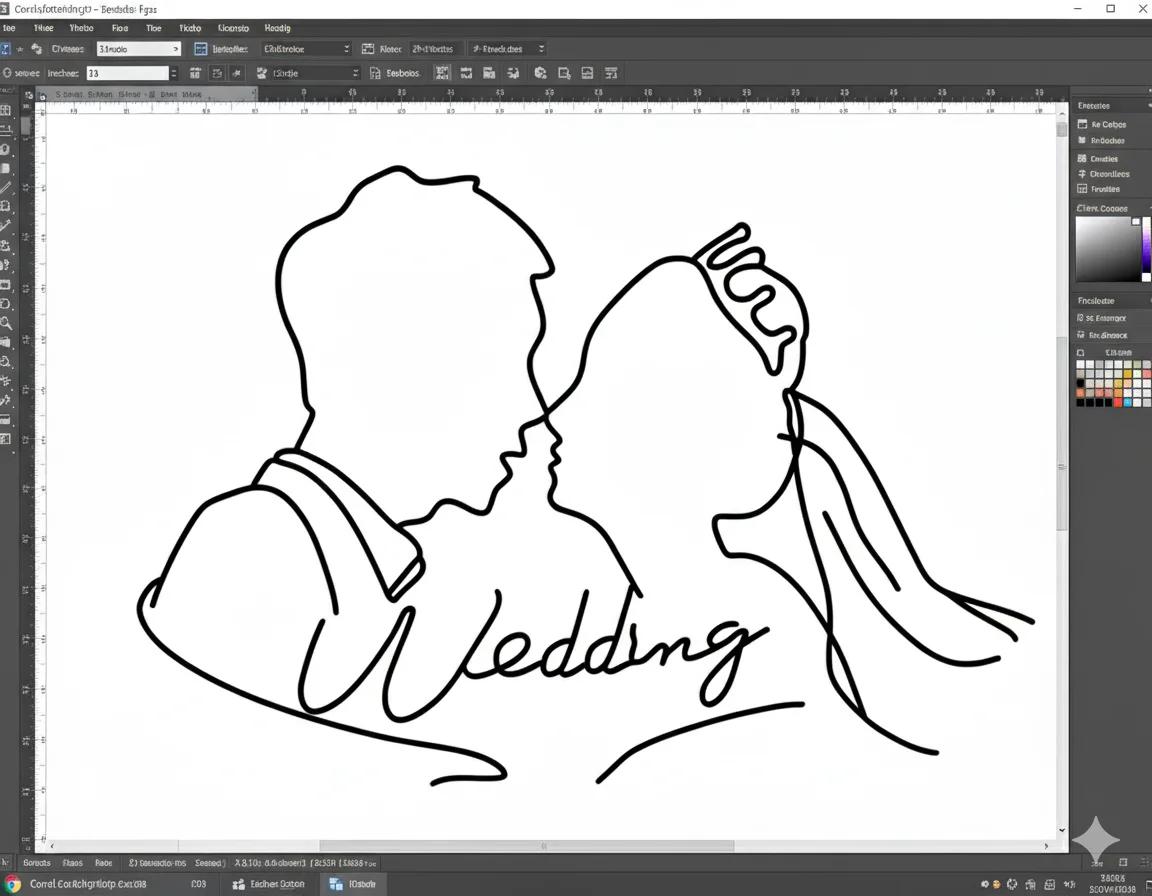Select the Zoom magnifier tool in toolbox
The image size is (1152, 896).
coord(6,323)
